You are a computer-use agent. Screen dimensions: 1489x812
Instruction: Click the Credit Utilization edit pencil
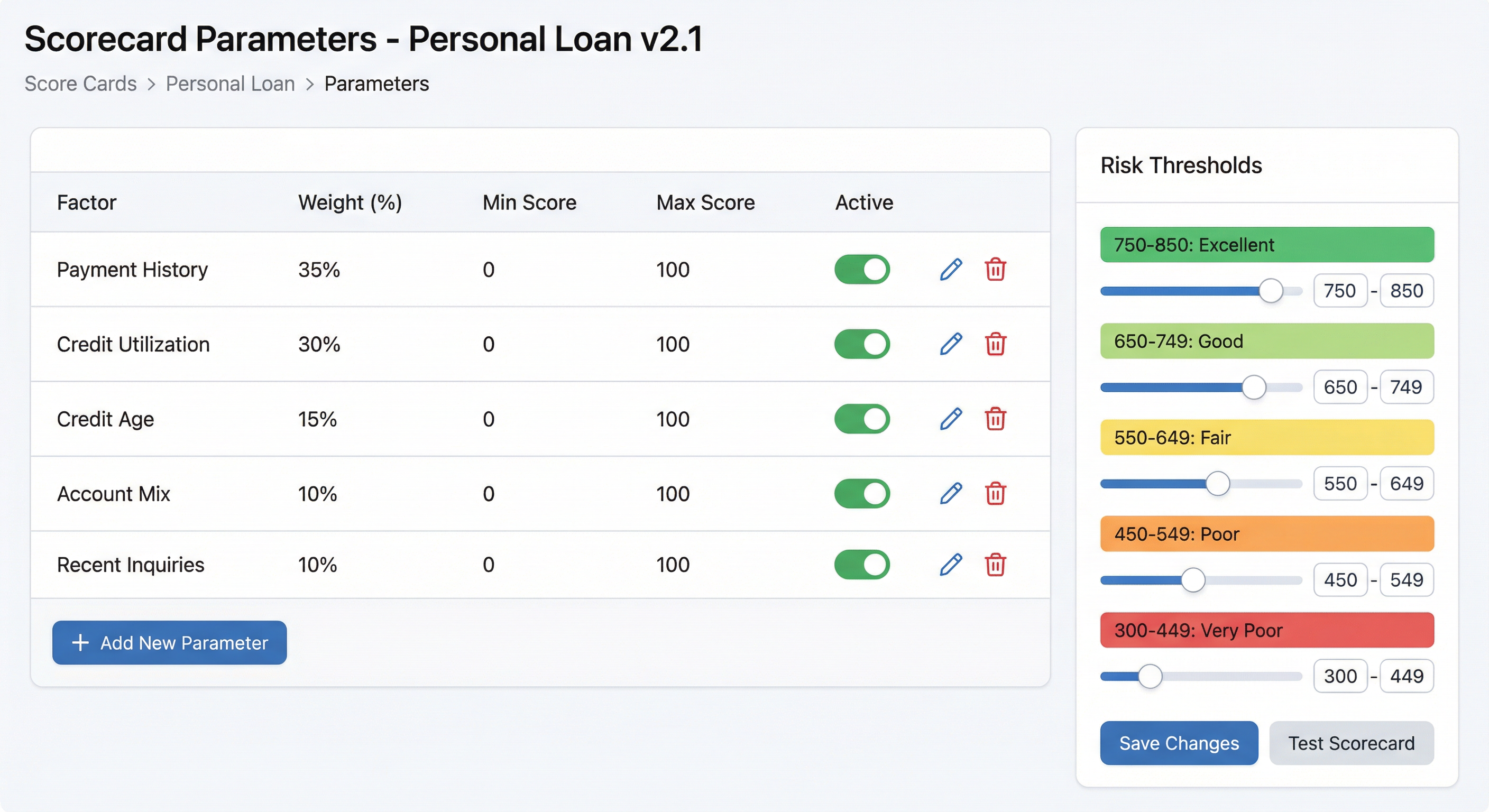(951, 344)
